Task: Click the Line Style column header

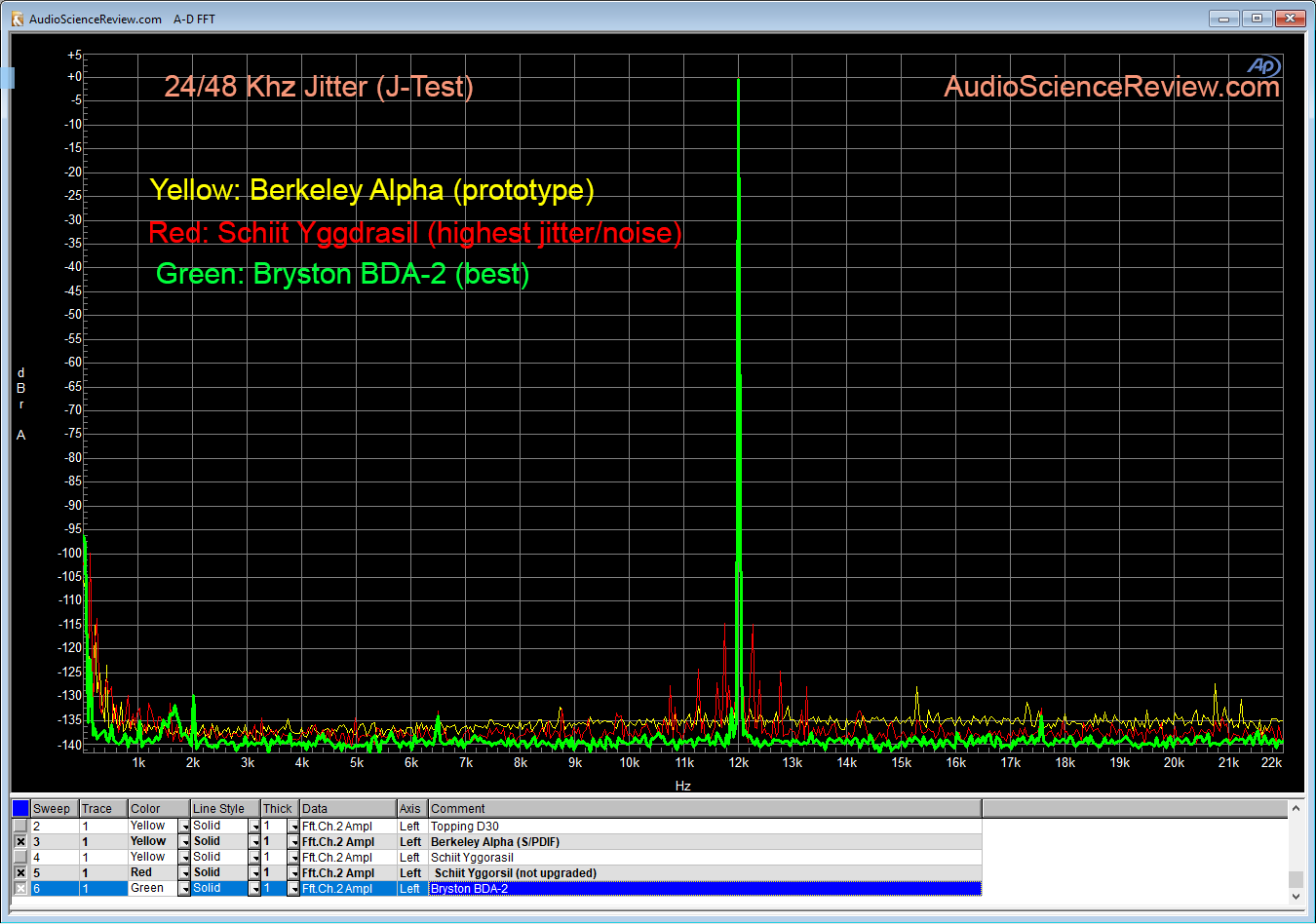Action: (225, 808)
